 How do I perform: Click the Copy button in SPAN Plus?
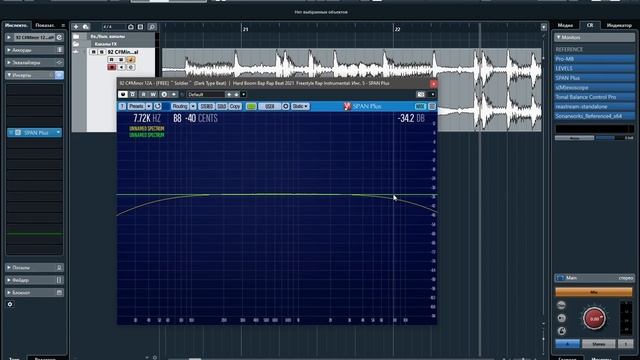(x=235, y=106)
